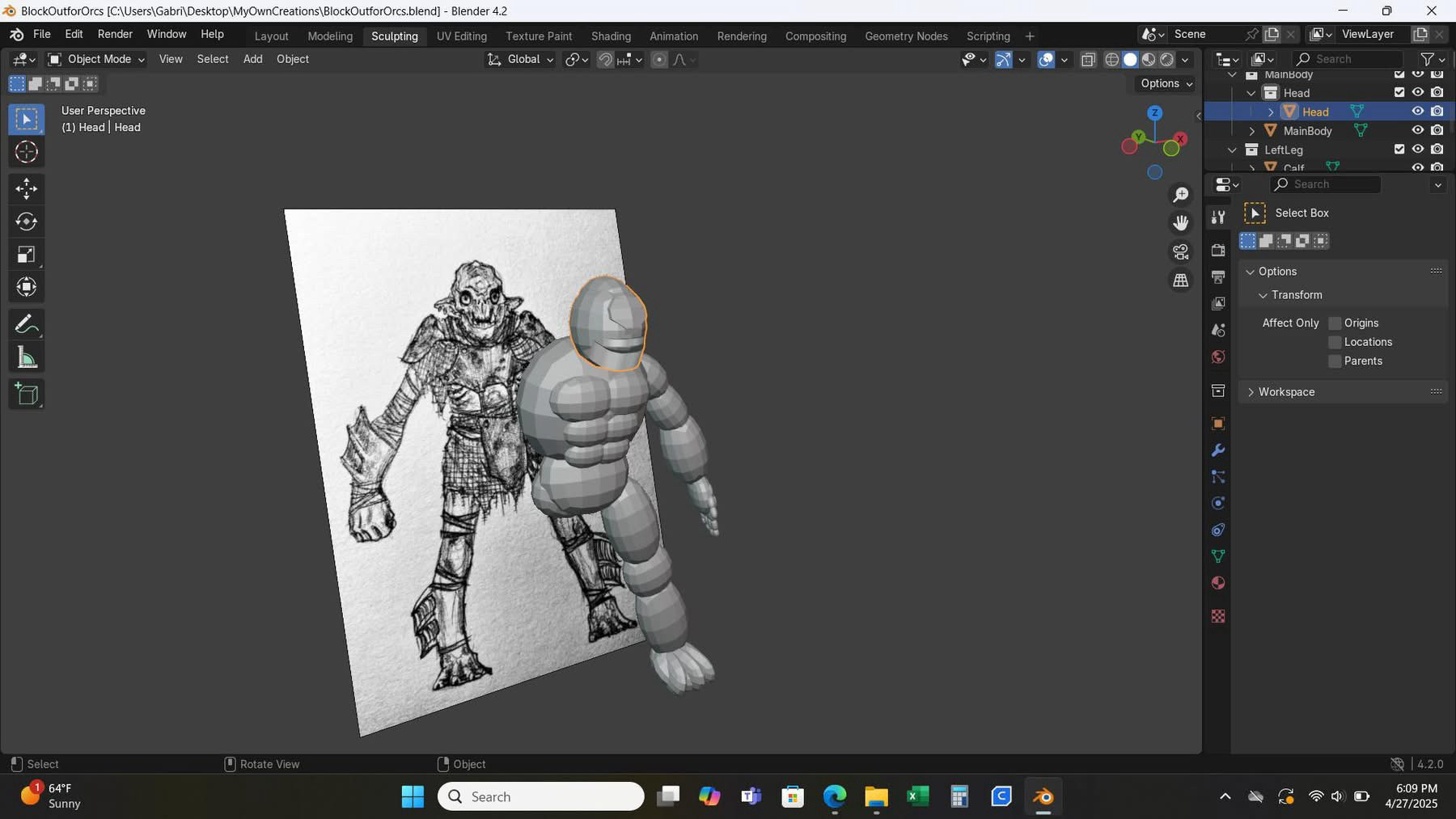1456x819 pixels.
Task: Open Microsoft Edge from the taskbar
Action: click(834, 797)
